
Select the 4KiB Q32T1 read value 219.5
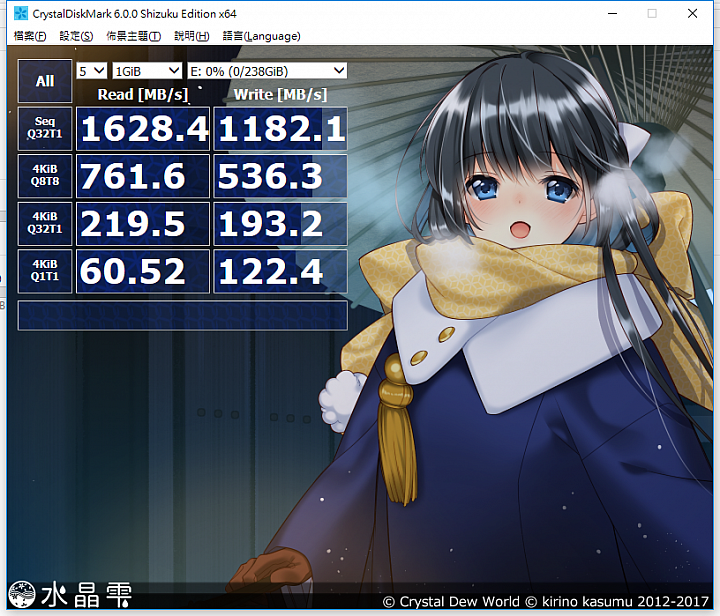143,224
